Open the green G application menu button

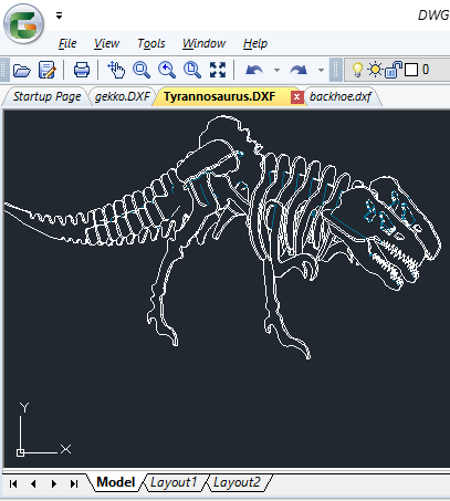click(x=23, y=24)
